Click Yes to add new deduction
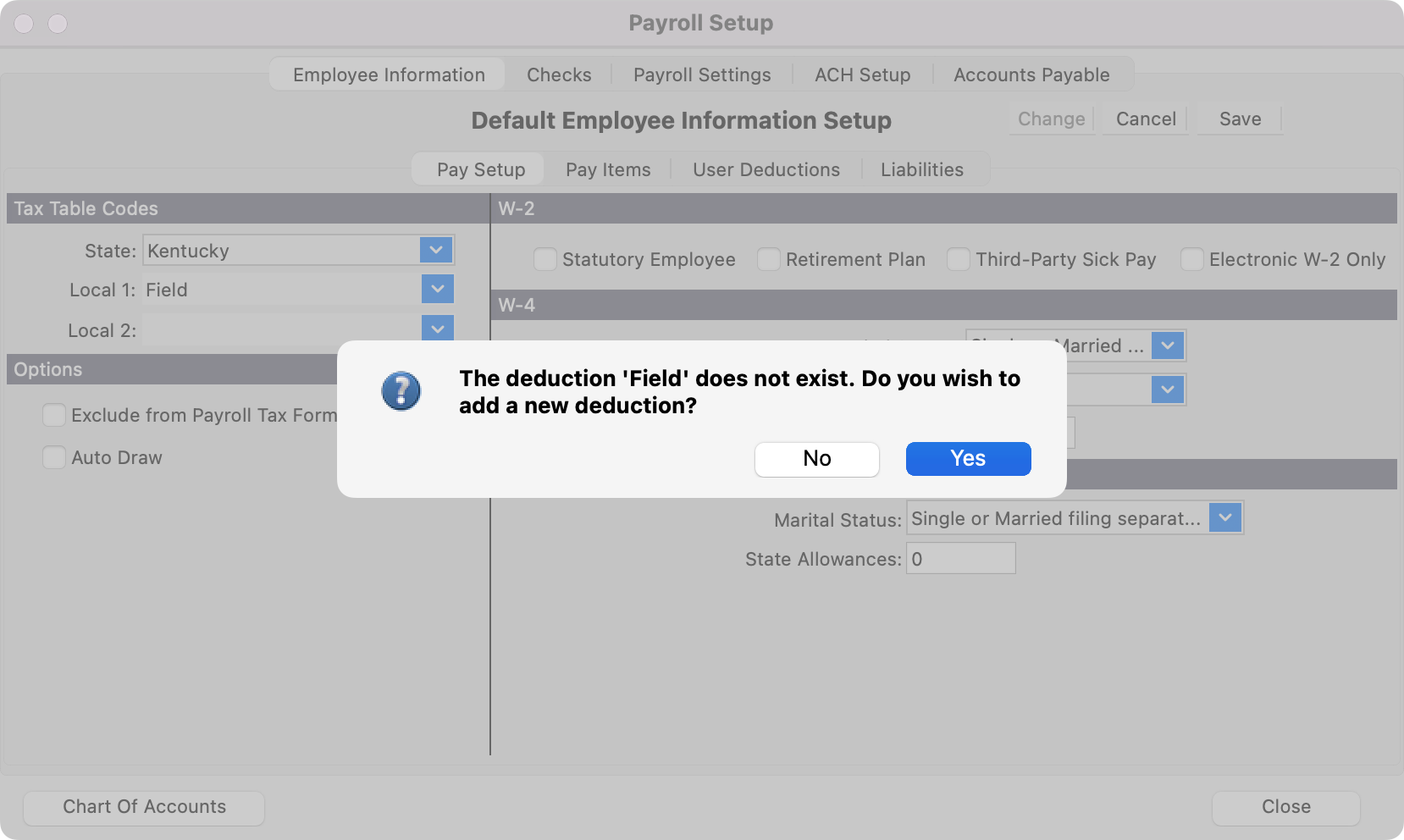 tap(968, 458)
